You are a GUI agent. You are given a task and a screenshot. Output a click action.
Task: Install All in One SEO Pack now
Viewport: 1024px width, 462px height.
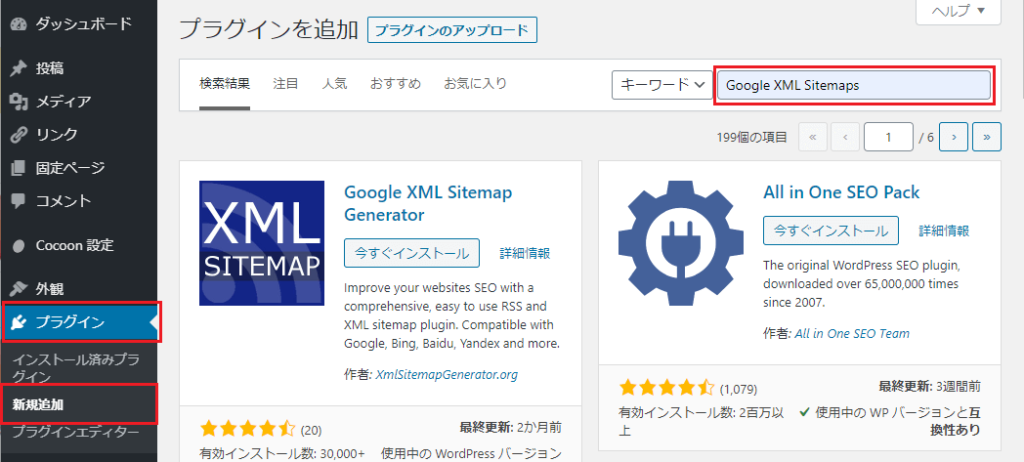click(831, 230)
